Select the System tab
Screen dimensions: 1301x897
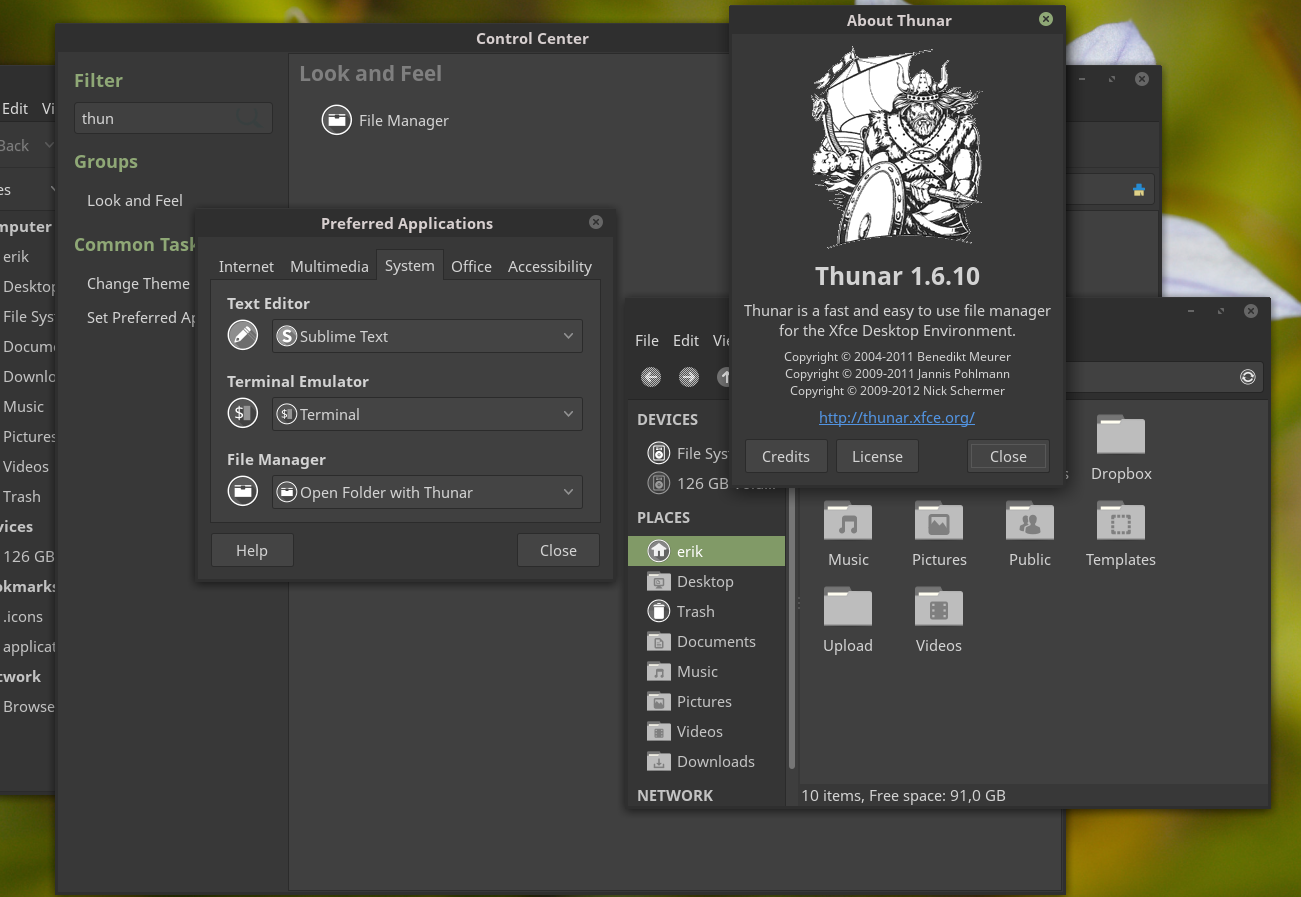tap(410, 265)
